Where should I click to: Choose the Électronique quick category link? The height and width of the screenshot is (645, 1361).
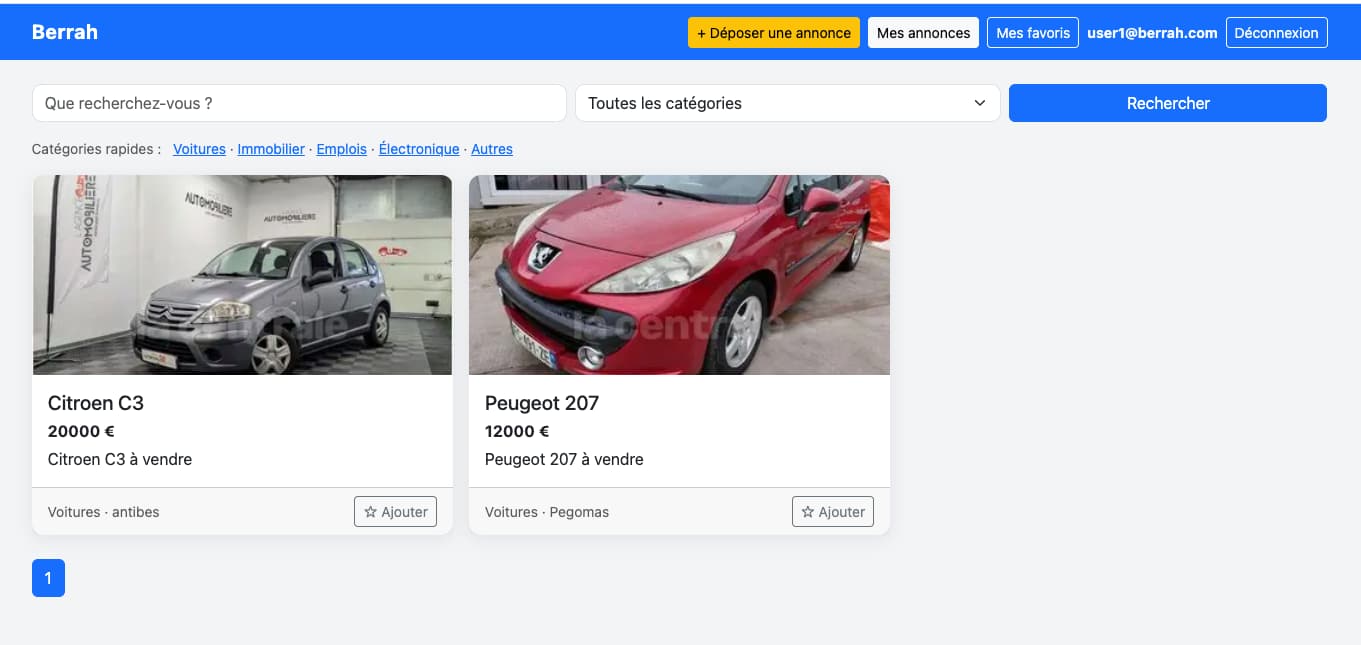[419, 149]
